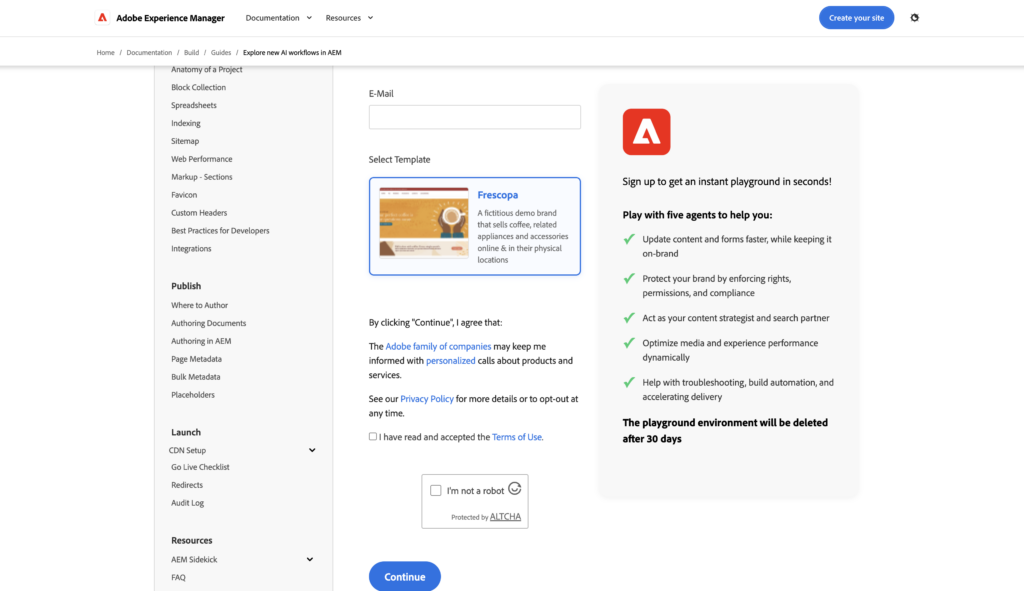Open the Guides breadcrumb link

click(x=221, y=53)
